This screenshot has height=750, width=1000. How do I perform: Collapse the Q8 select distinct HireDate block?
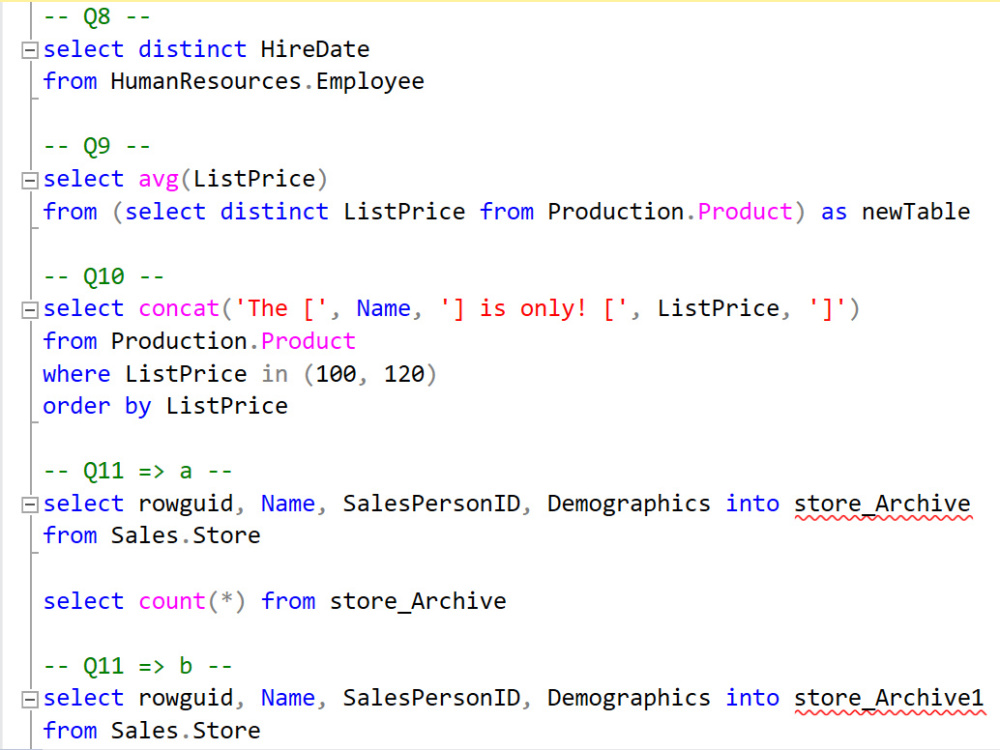click(x=29, y=50)
